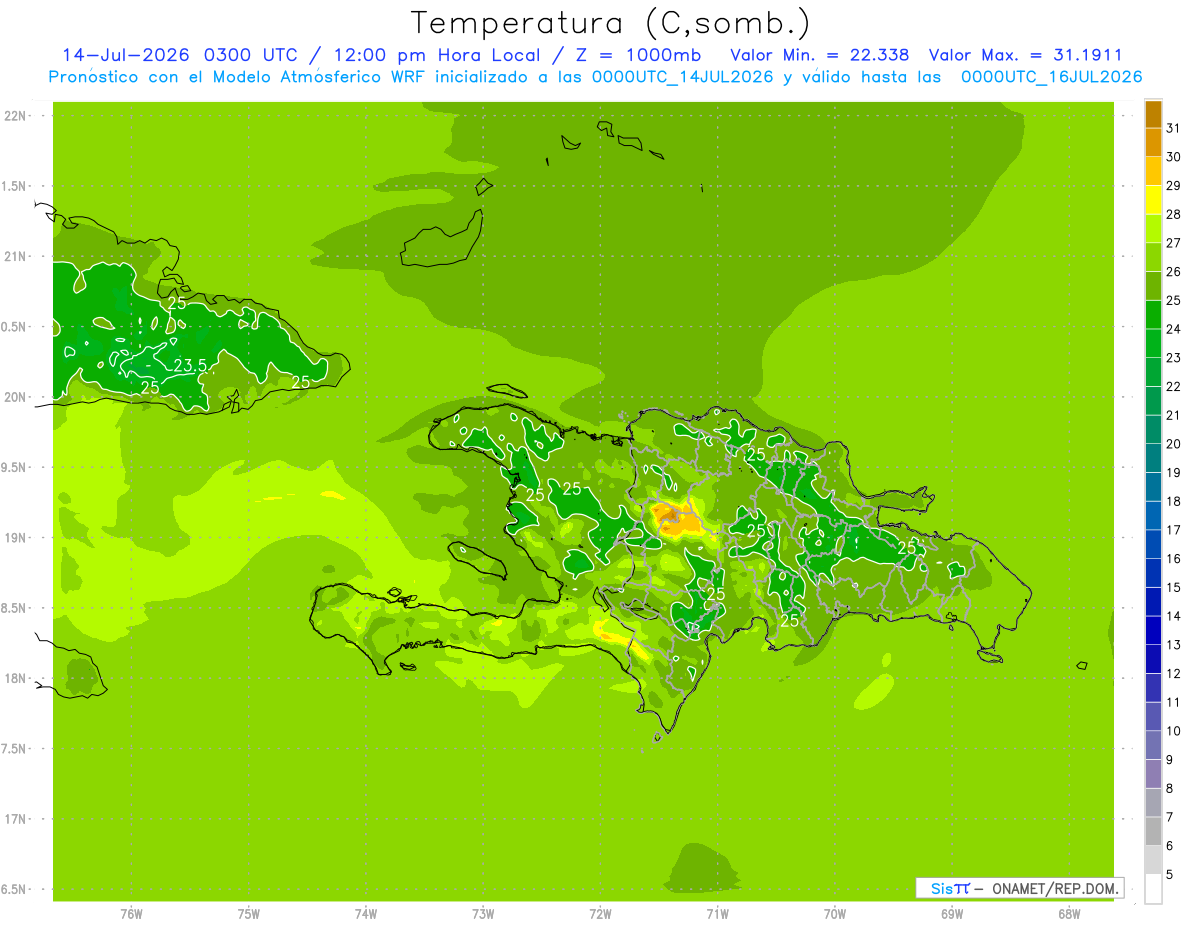Viewport: 1200px width, 927px height.
Task: Click the "76W" longitude label
Action: [x=131, y=913]
